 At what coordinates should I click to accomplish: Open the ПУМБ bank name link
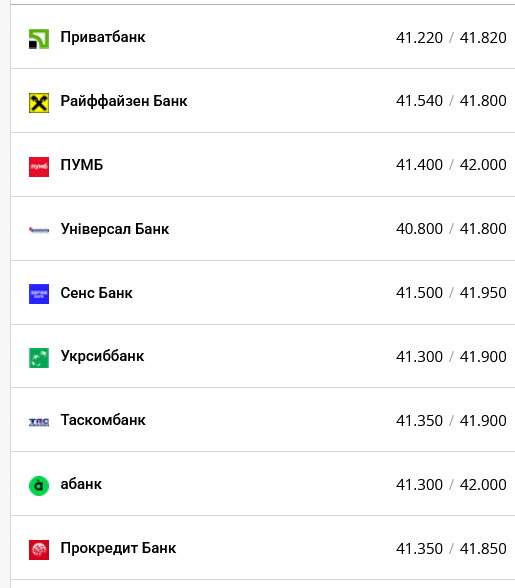[x=82, y=165]
